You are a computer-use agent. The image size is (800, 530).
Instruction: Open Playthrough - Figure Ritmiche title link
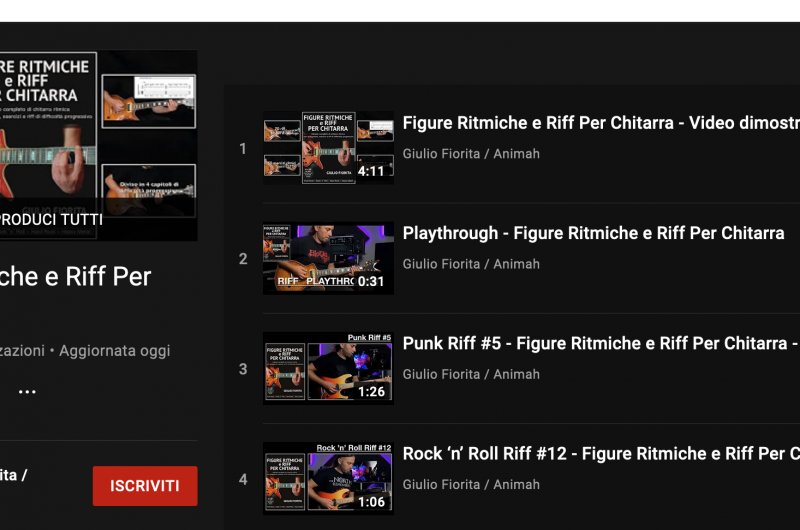[593, 233]
